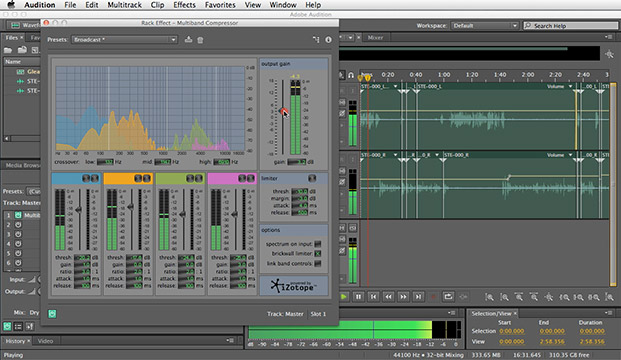The height and width of the screenshot is (360, 621).
Task: Click the Fast Forward transport button
Action: [x=403, y=296]
